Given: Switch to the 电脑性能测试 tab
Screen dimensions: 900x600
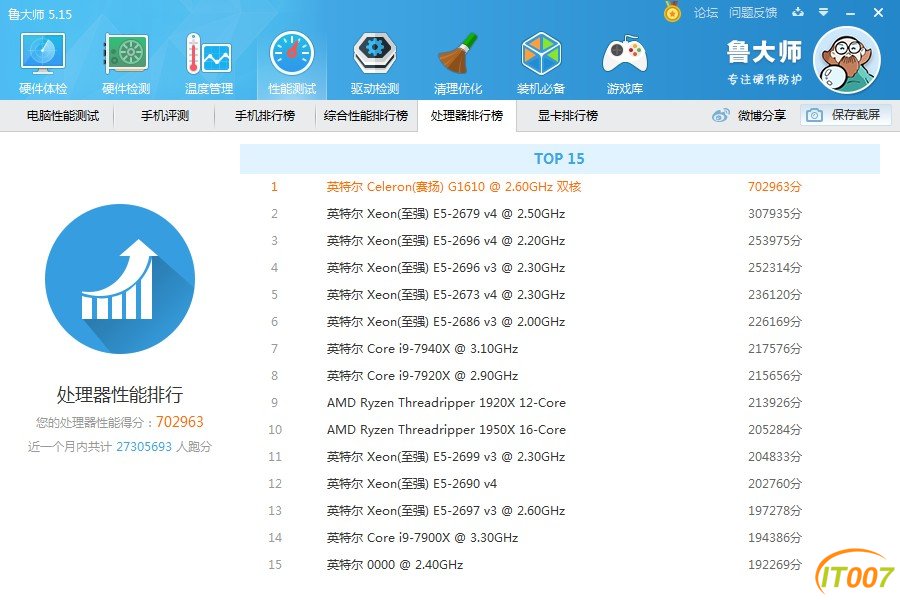Looking at the screenshot, I should [x=63, y=115].
